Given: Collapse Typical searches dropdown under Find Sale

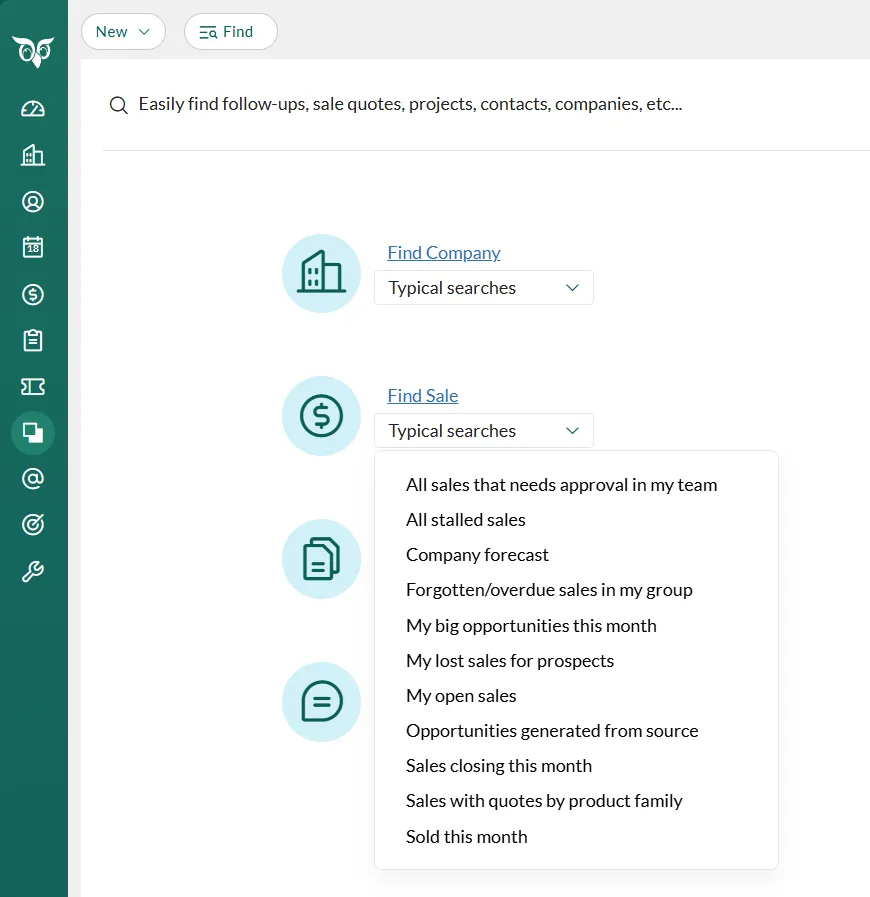Looking at the screenshot, I should (483, 431).
